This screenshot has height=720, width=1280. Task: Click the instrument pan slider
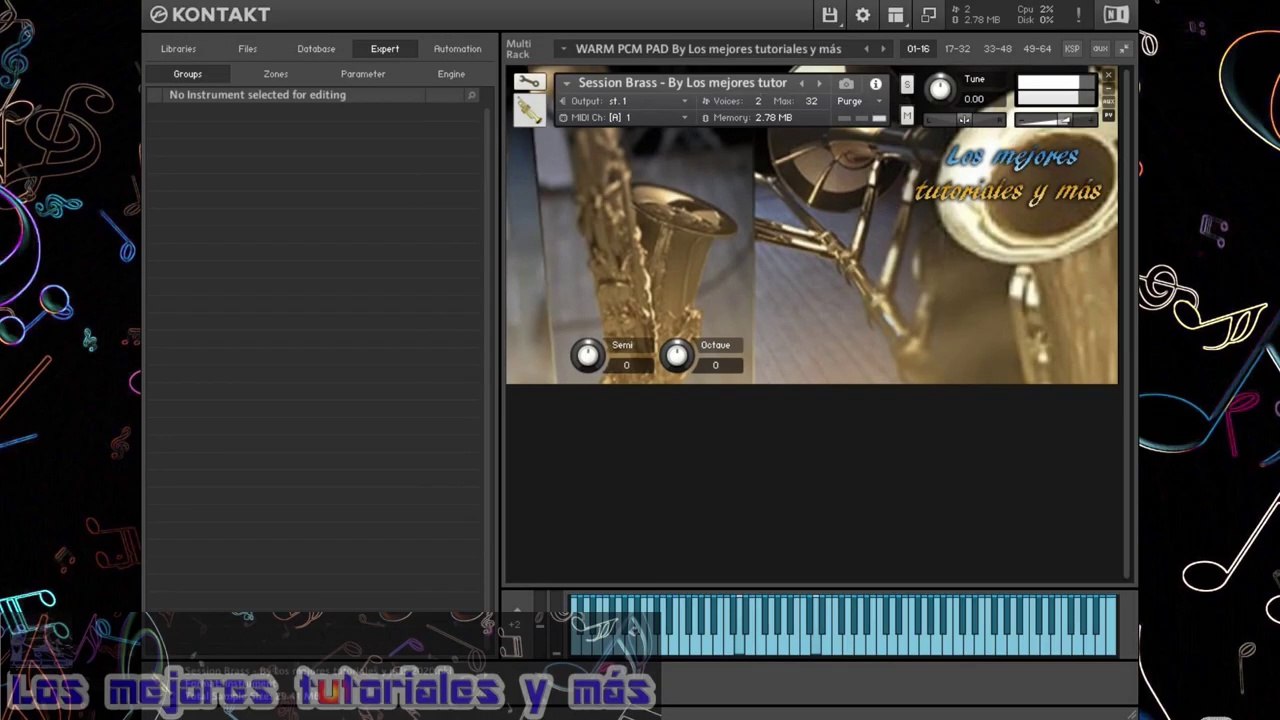coord(963,120)
